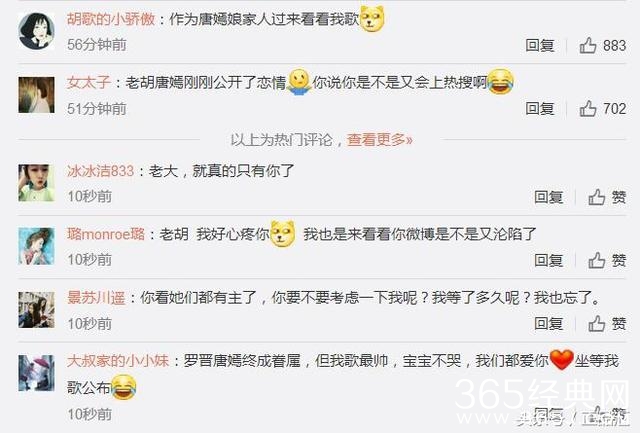Open 景苏川遥's profile avatar
The width and height of the screenshot is (640, 433).
(x=36, y=310)
